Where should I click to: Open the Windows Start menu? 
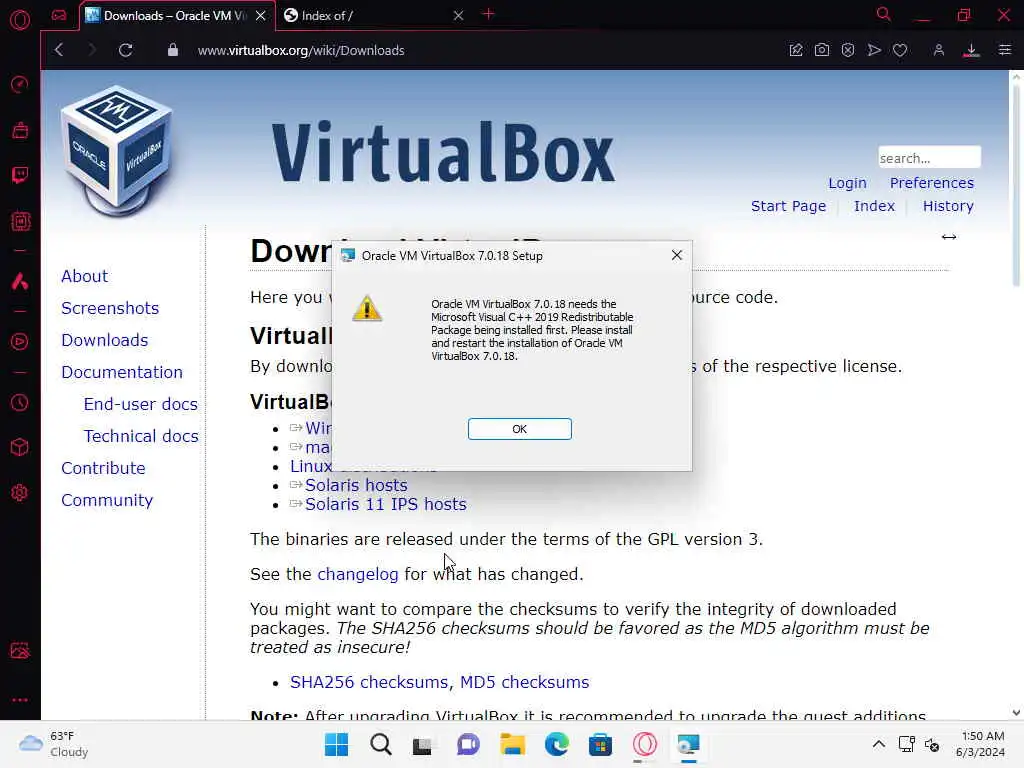(x=336, y=744)
